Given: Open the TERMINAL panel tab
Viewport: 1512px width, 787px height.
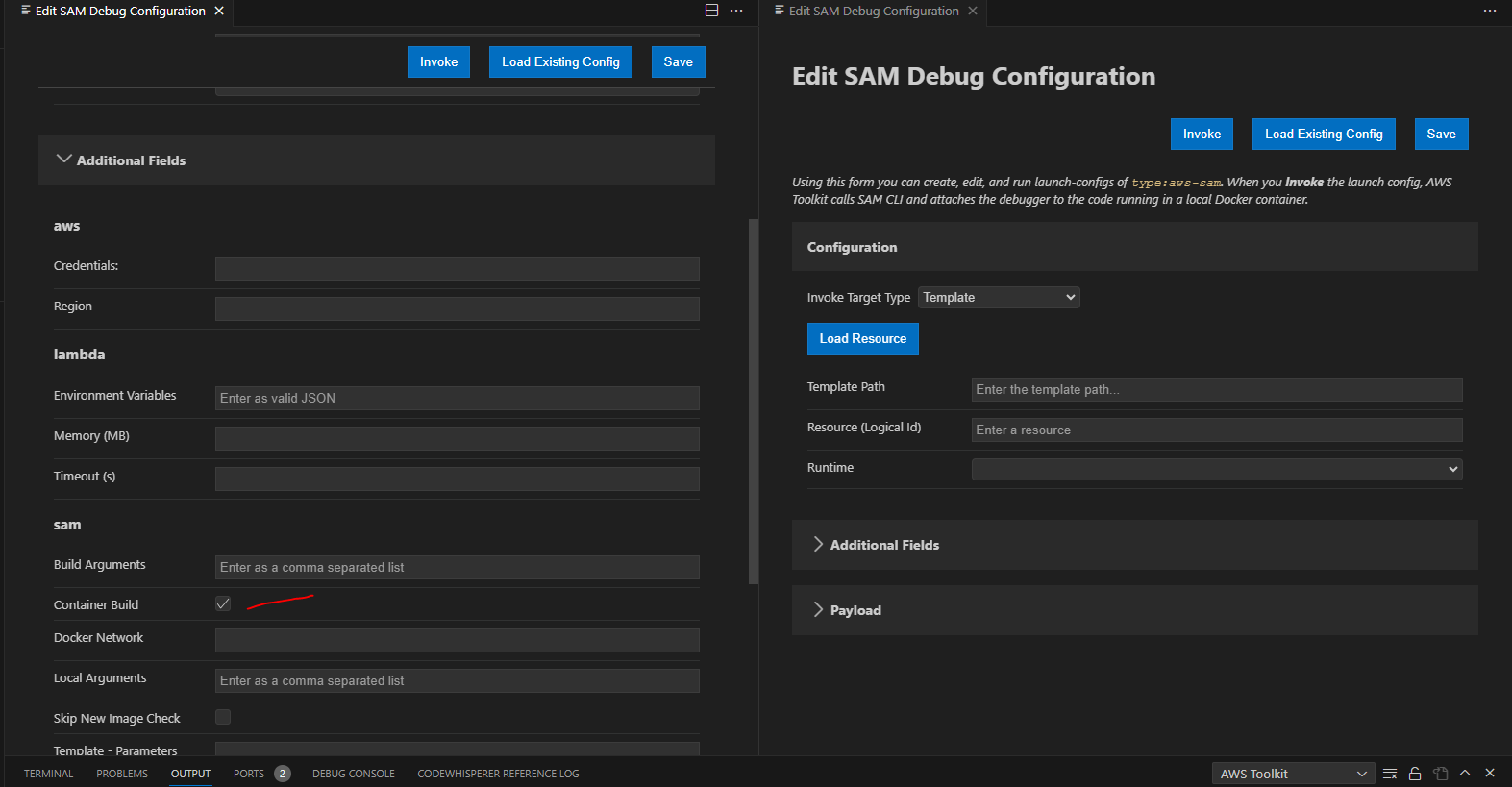Looking at the screenshot, I should pos(48,774).
